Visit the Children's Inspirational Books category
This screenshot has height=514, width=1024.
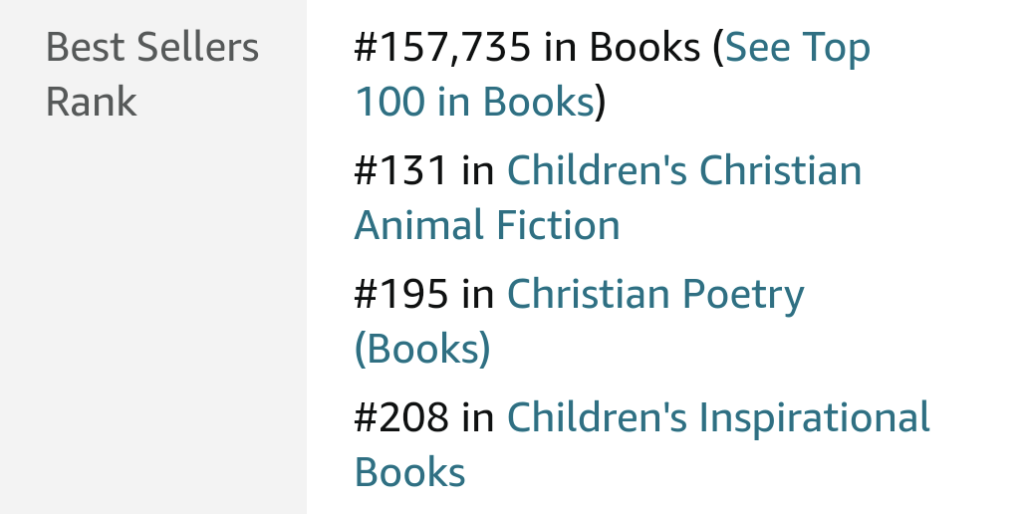[x=718, y=418]
